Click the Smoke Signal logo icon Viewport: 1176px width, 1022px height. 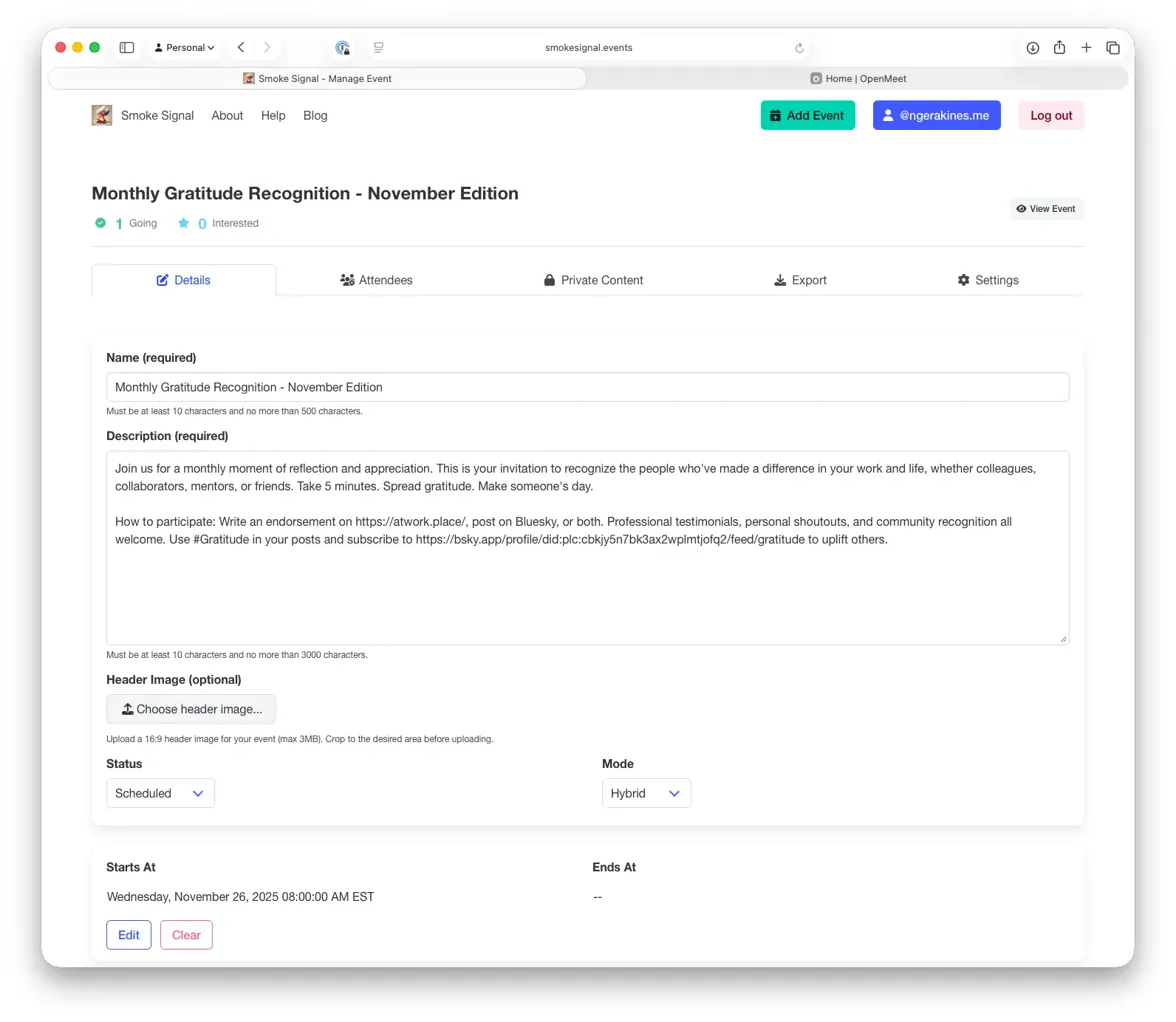(x=102, y=115)
